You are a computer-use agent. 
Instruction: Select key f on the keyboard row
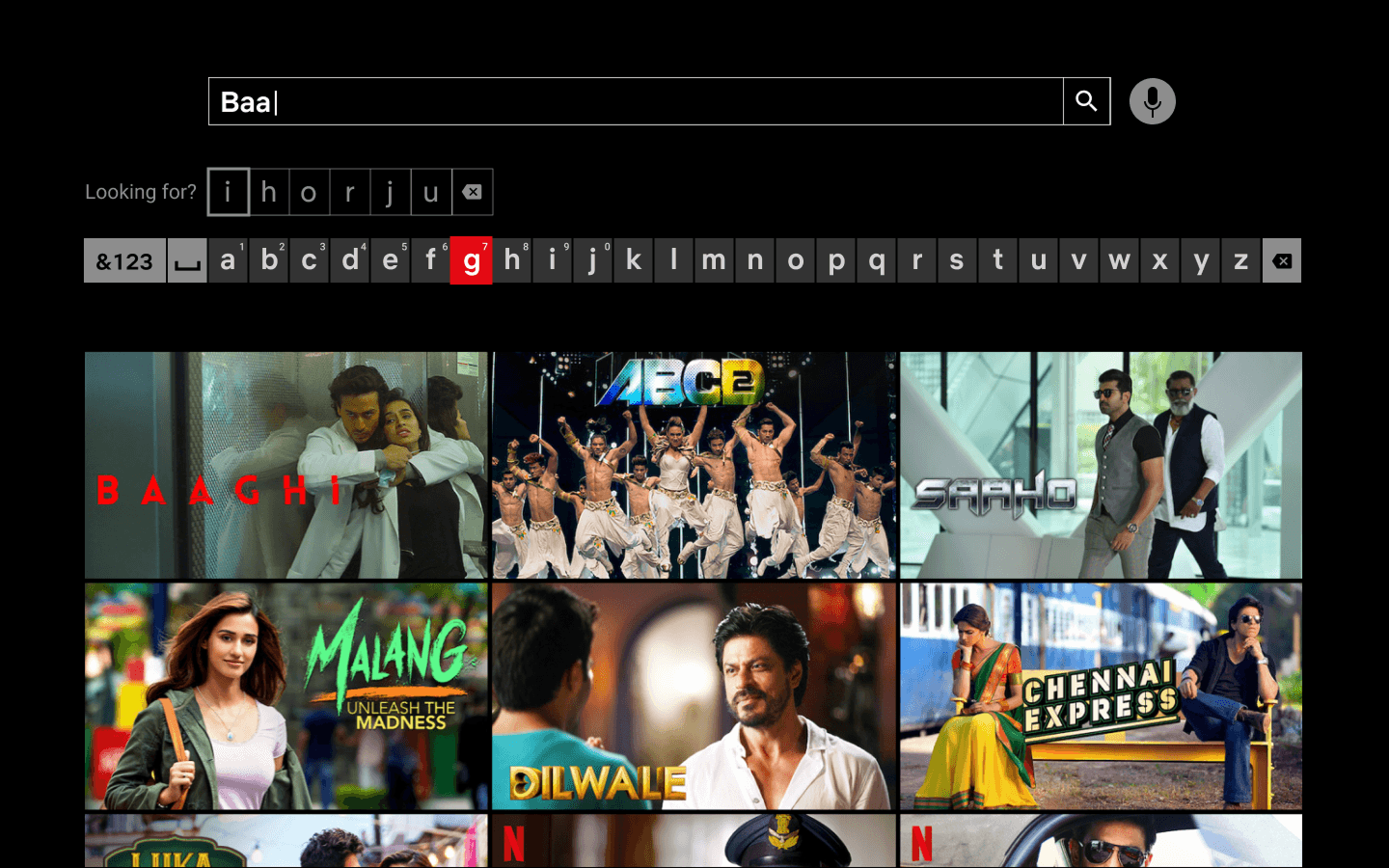431,260
